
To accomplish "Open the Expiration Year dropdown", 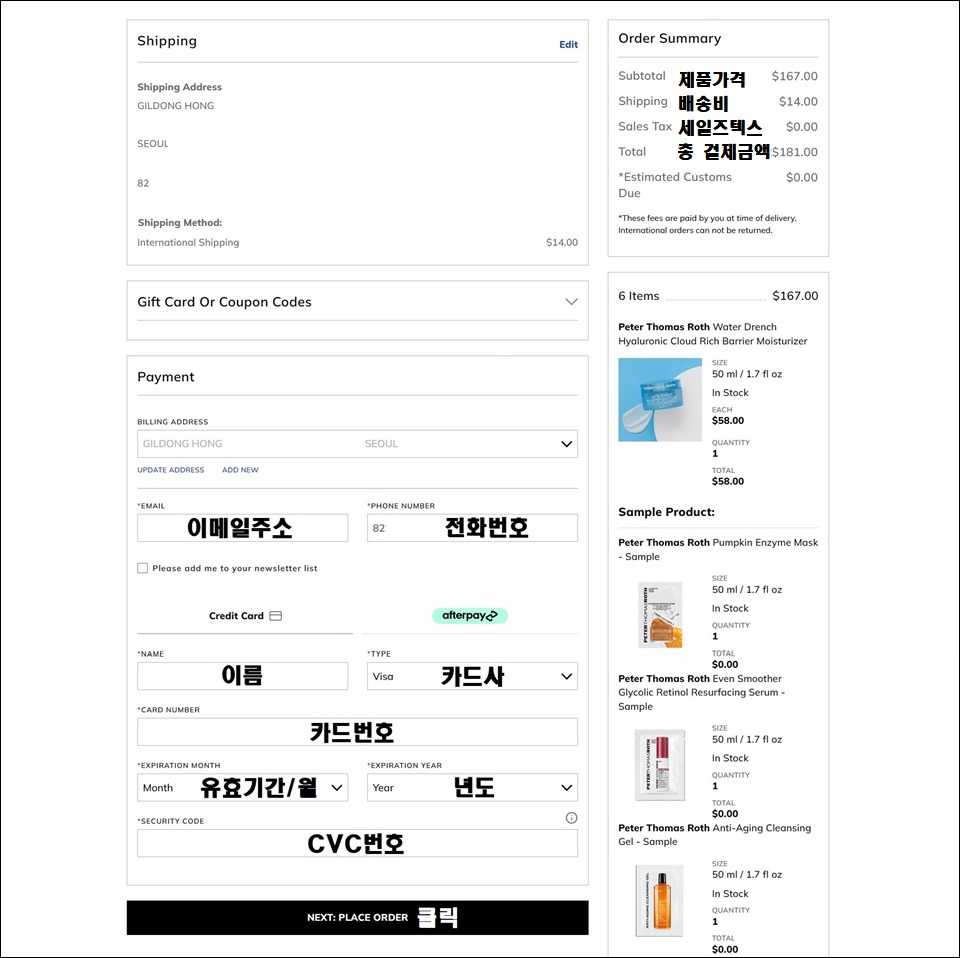I will [472, 788].
